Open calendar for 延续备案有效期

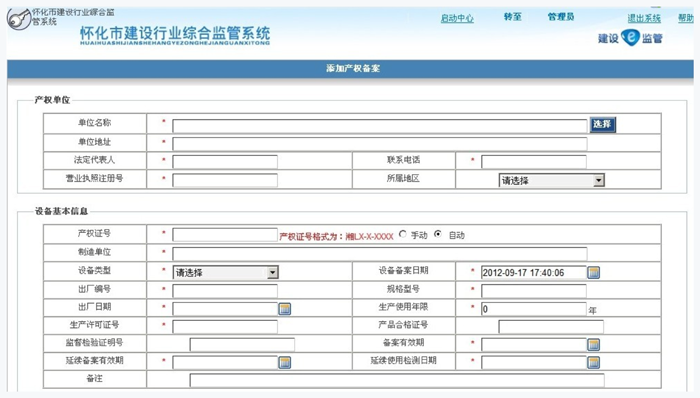284,362
